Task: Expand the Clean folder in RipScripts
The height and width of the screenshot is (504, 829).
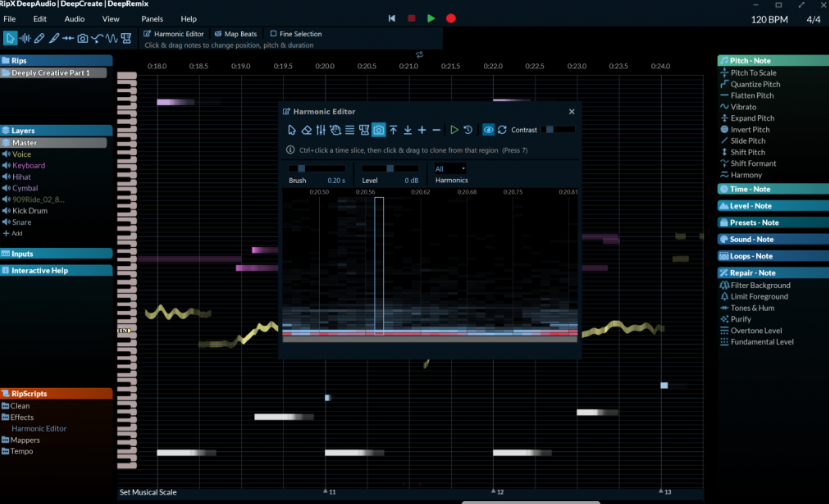Action: pyautogui.click(x=15, y=406)
